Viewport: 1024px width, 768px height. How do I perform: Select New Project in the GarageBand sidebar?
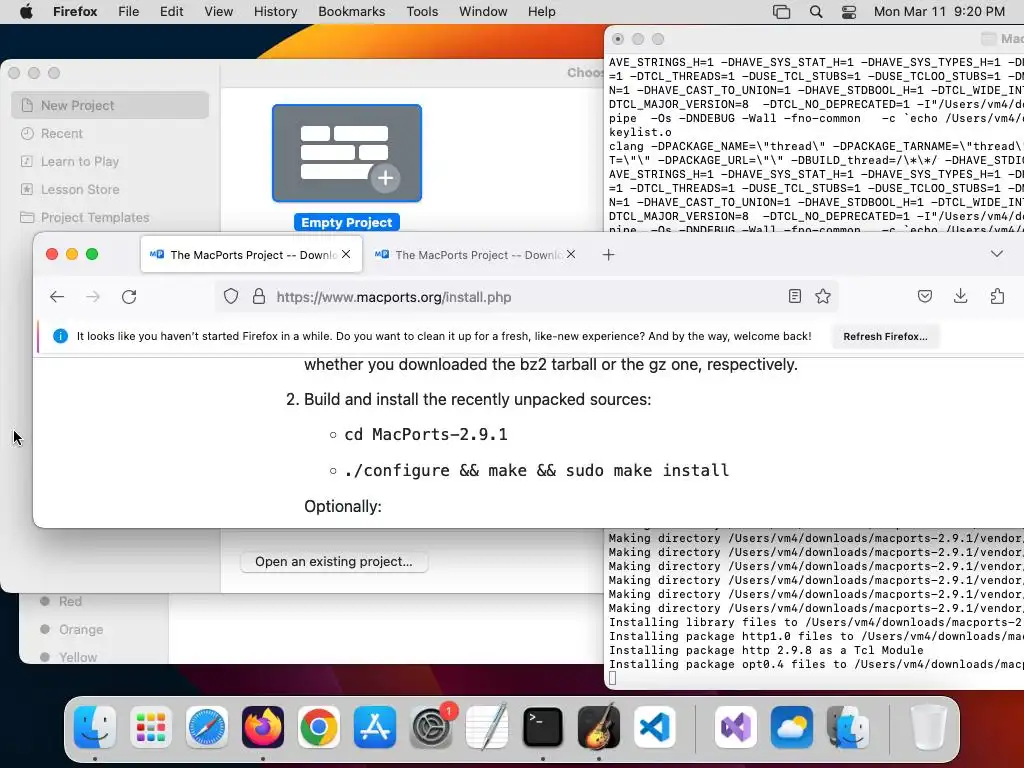[x=110, y=105]
